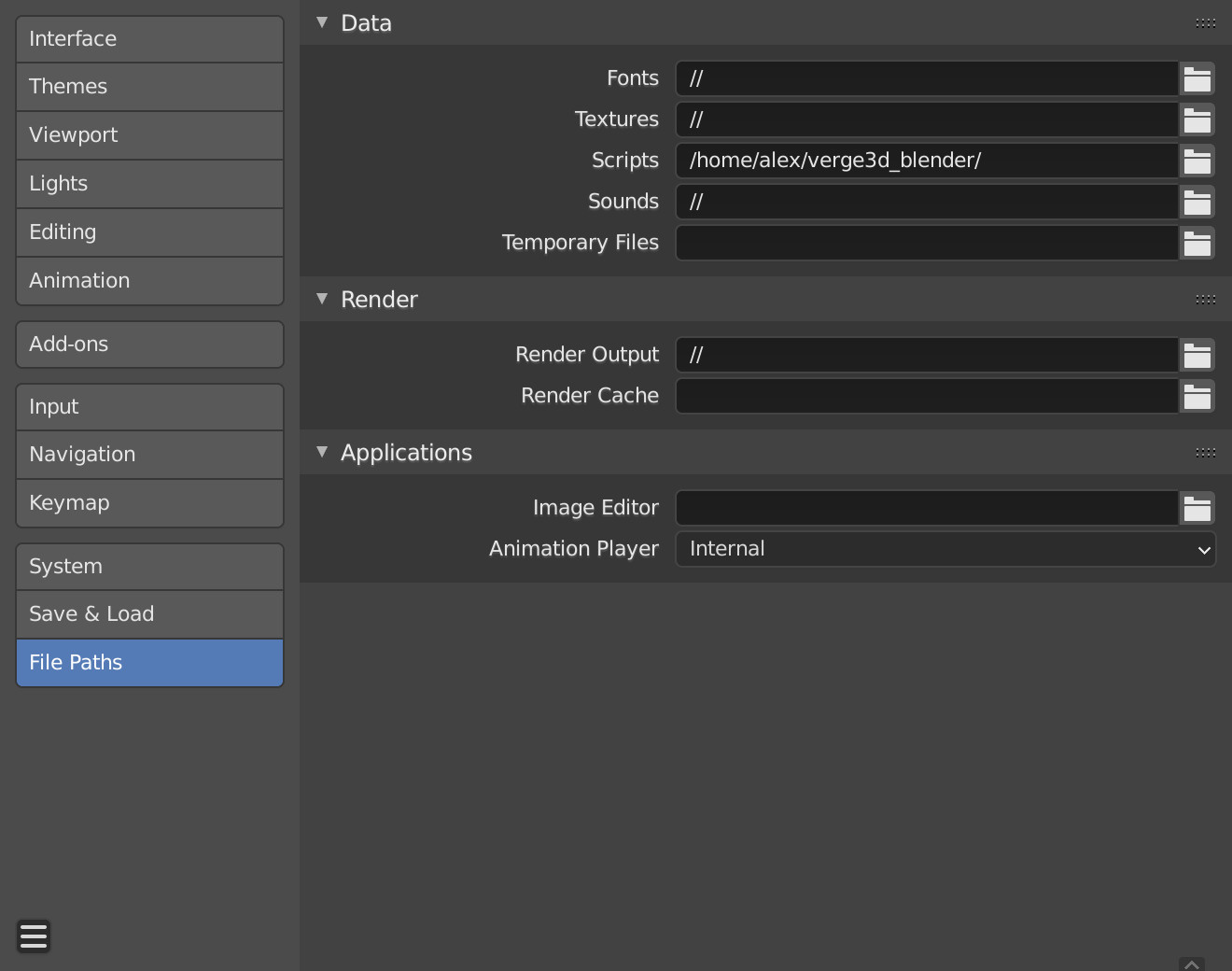The height and width of the screenshot is (971, 1232).
Task: Select the Save & Load category
Action: 149,614
